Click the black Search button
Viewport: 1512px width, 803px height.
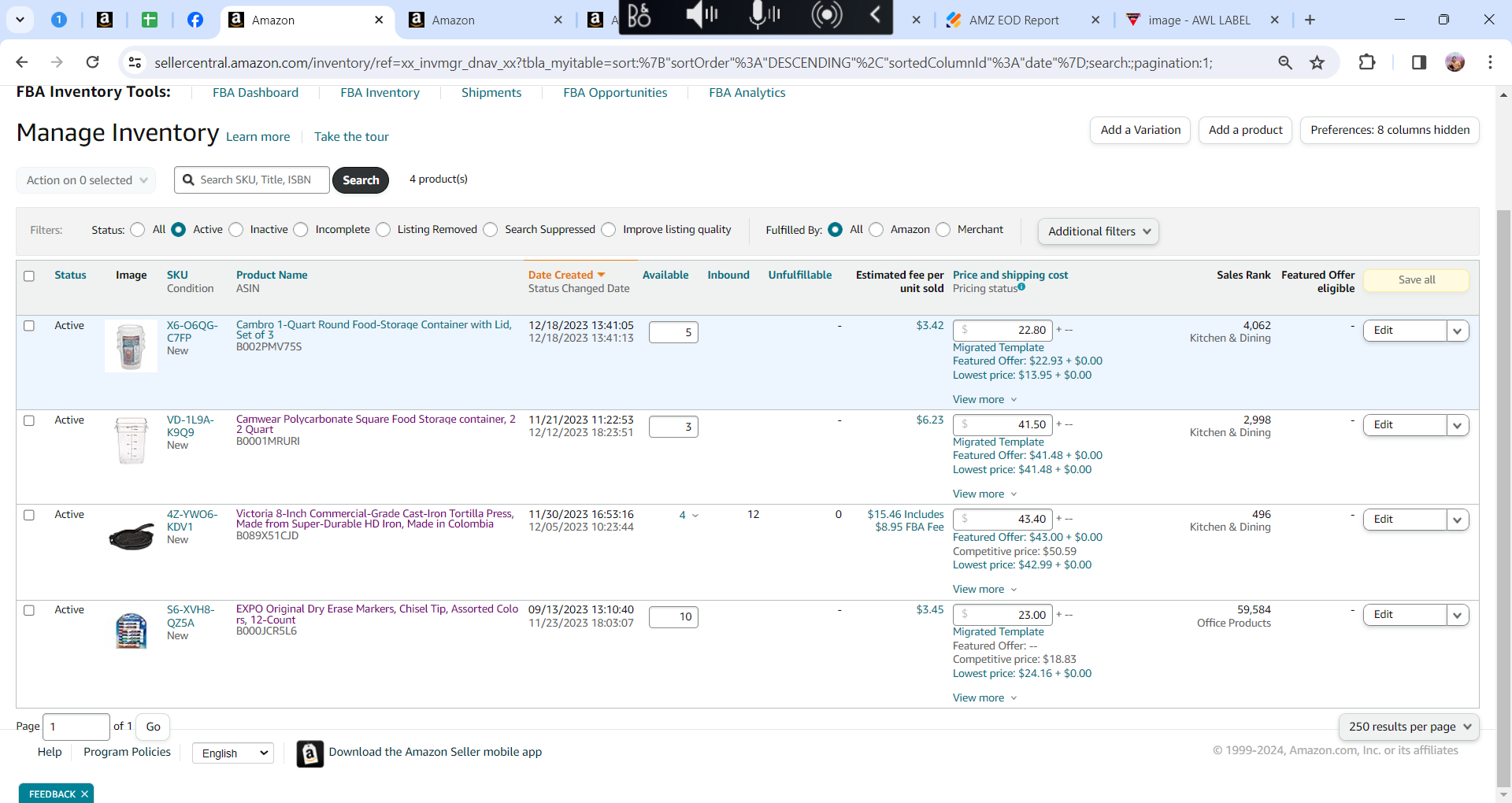(361, 180)
